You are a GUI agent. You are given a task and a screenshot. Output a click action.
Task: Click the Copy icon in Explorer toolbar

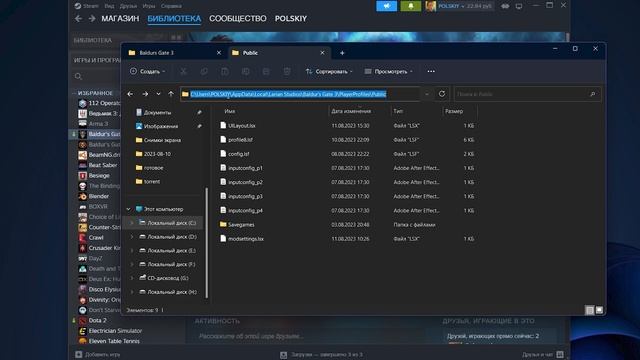[x=204, y=71]
